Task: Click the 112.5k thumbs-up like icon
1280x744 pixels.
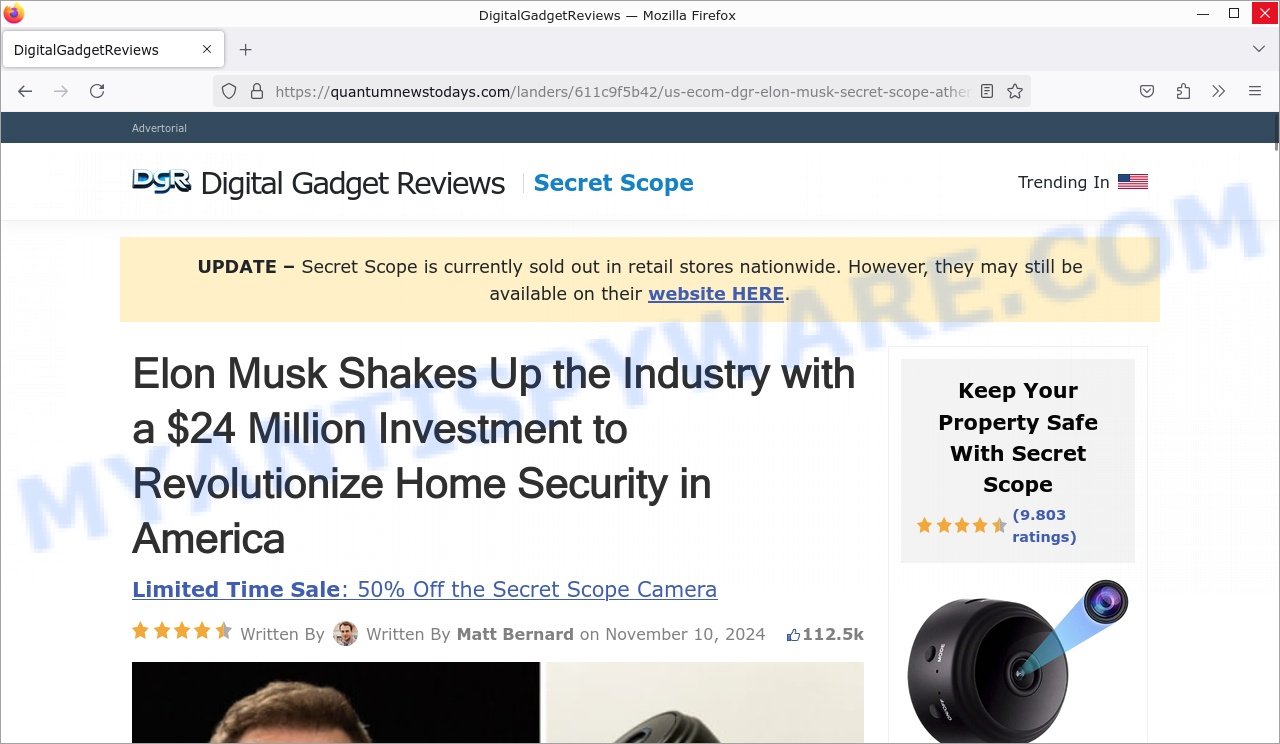Action: pyautogui.click(x=794, y=635)
